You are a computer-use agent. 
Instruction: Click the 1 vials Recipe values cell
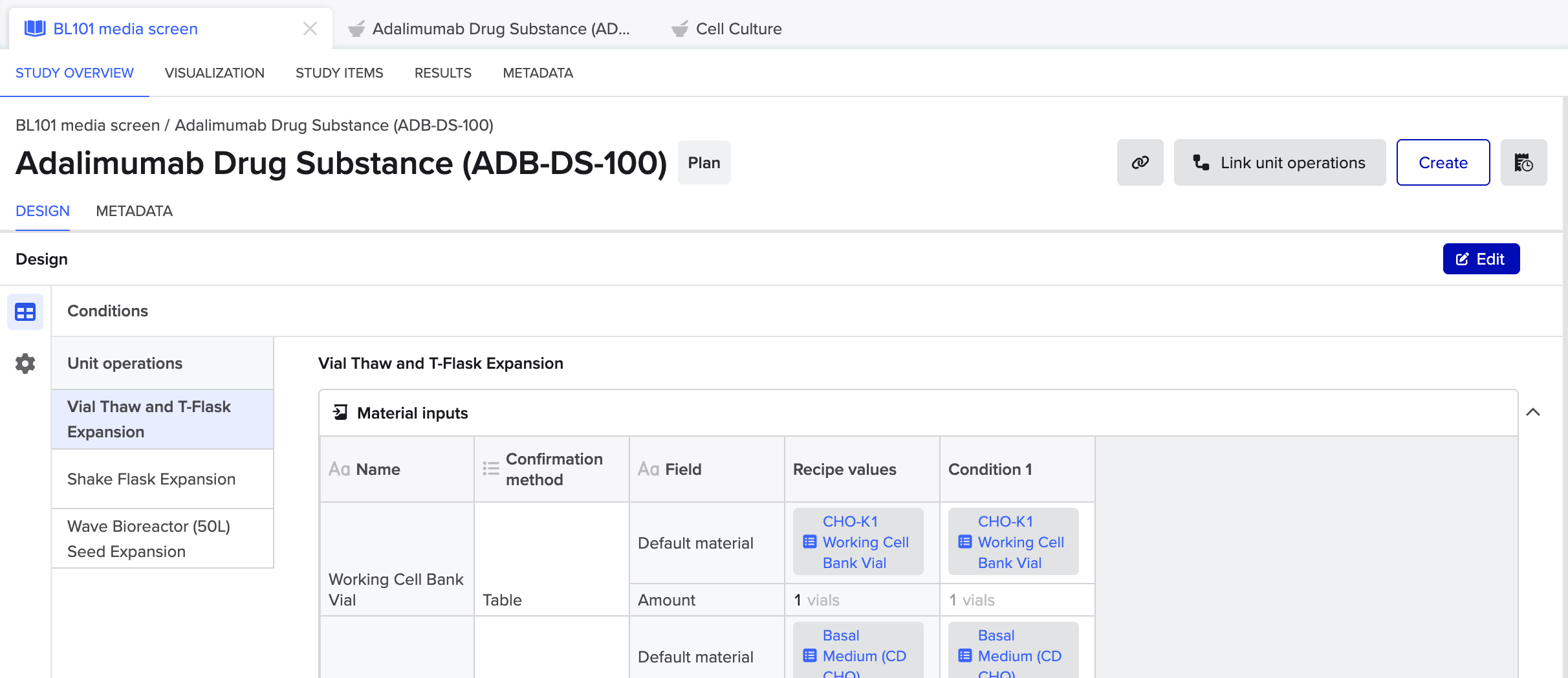click(x=862, y=600)
